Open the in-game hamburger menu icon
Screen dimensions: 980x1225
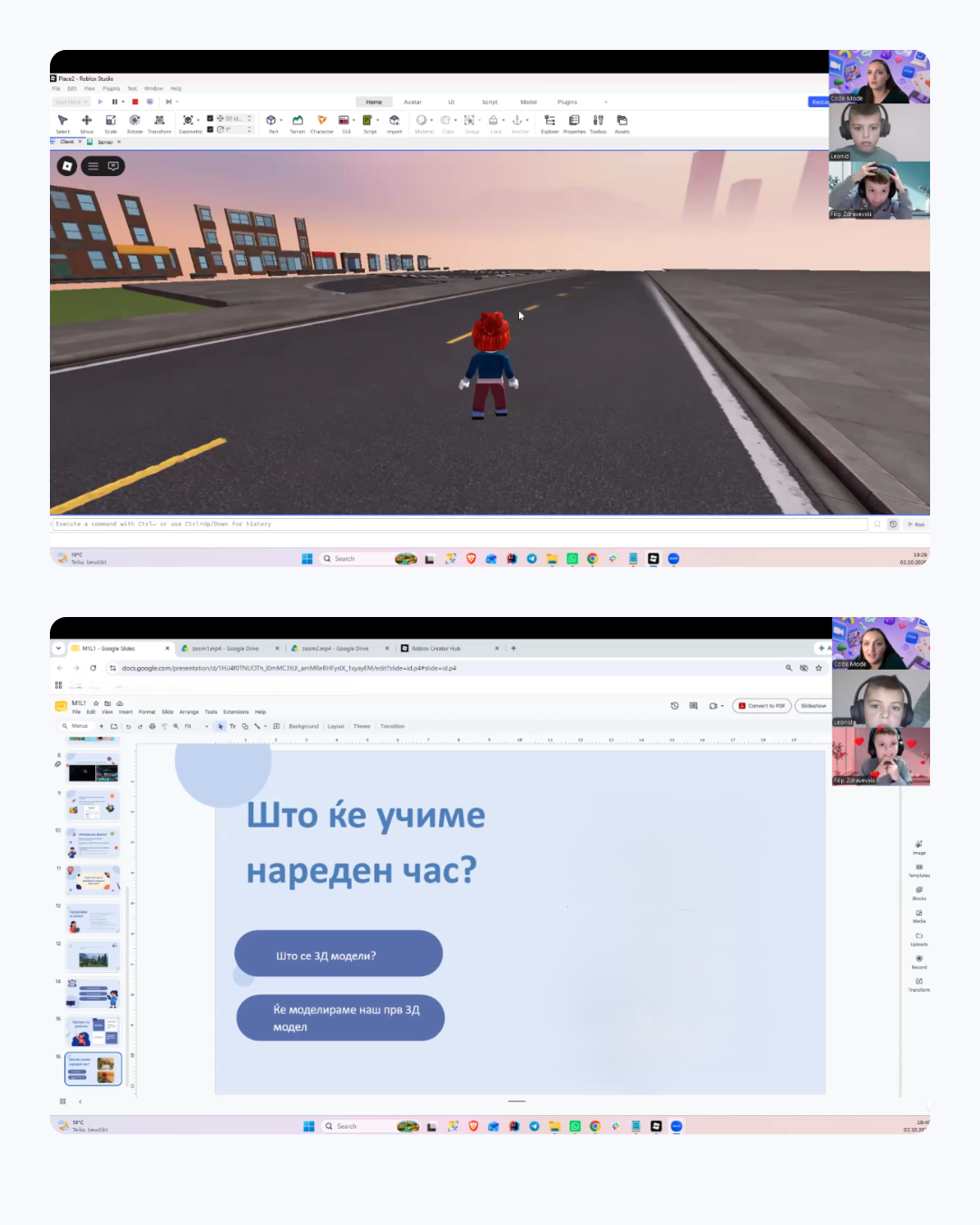pos(93,166)
